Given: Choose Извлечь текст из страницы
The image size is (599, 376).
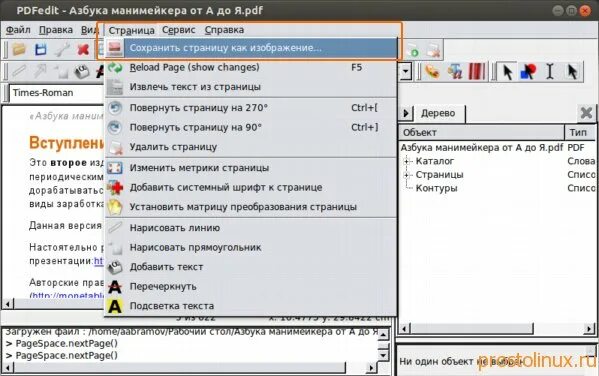Looking at the screenshot, I should coord(251,87).
